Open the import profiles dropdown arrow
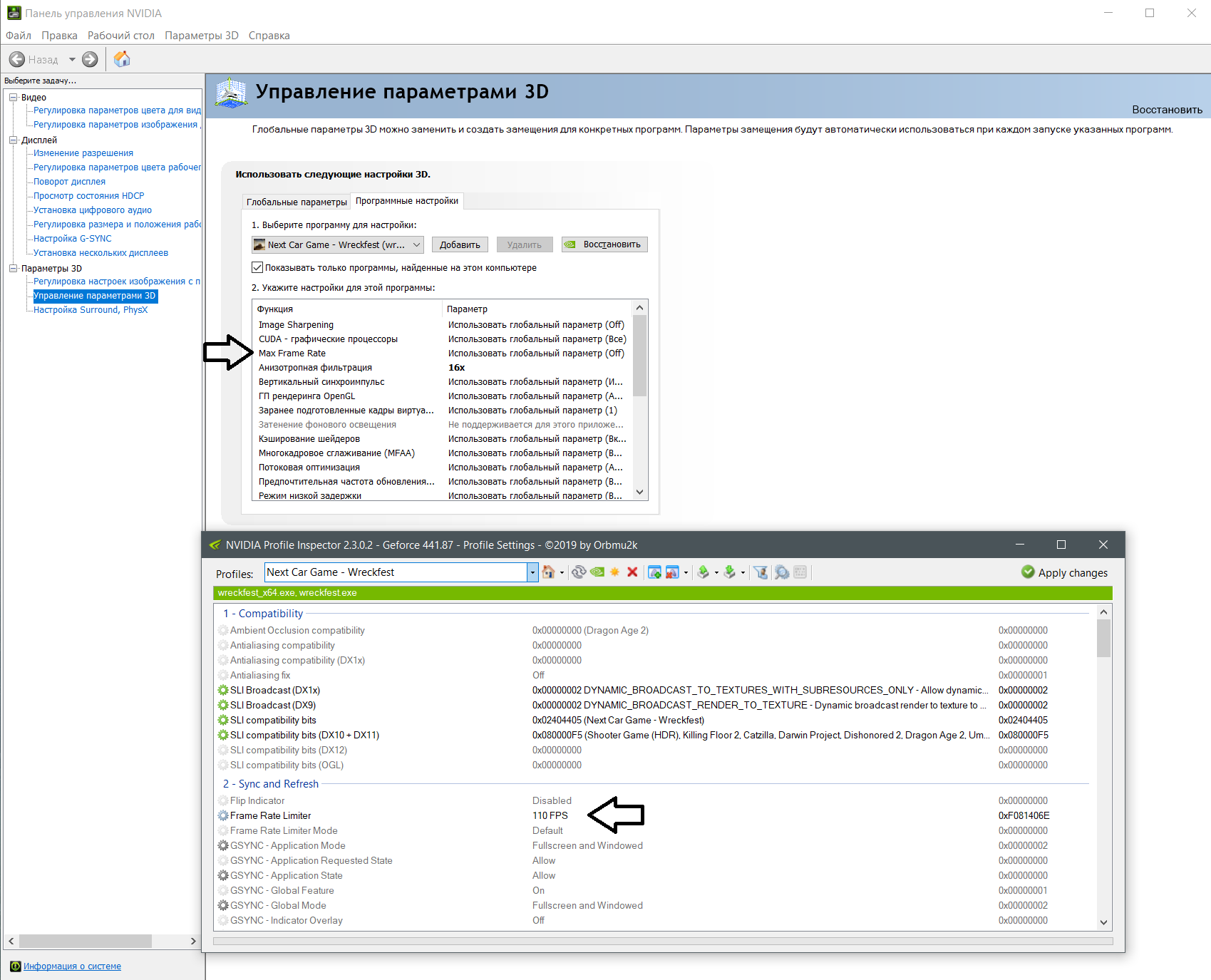1211x980 pixels. (743, 573)
